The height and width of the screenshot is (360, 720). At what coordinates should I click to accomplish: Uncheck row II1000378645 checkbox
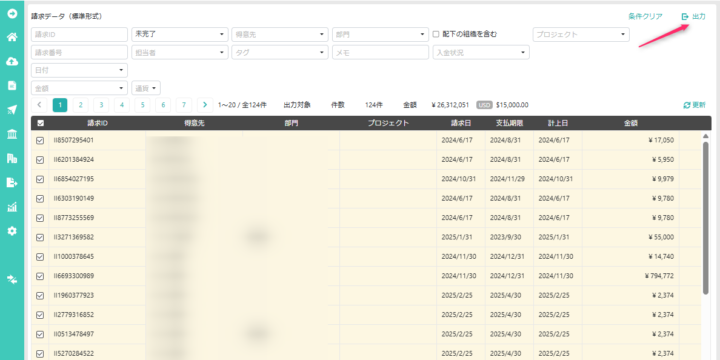40,257
